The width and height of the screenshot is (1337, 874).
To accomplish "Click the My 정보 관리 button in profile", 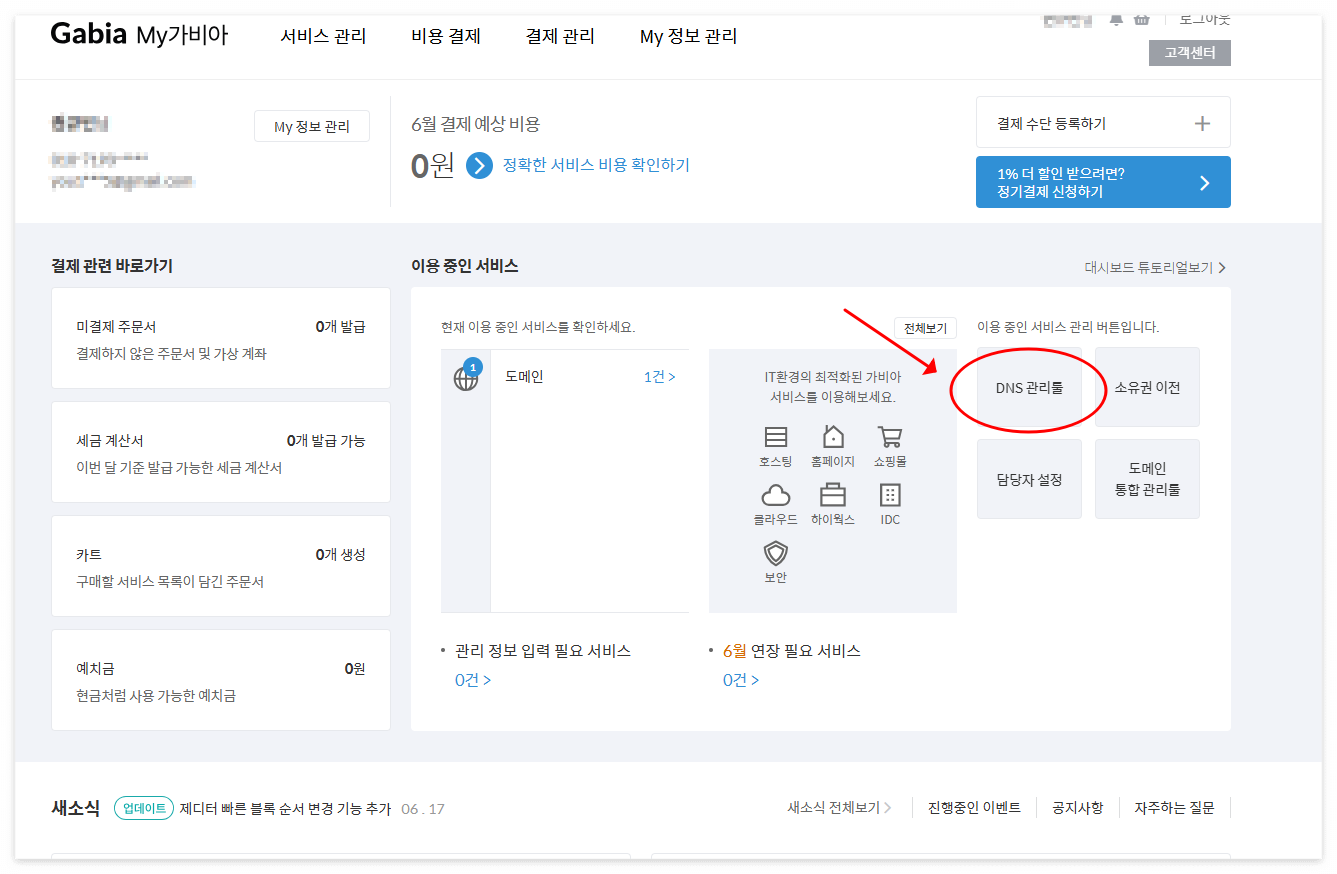I will tap(312, 127).
